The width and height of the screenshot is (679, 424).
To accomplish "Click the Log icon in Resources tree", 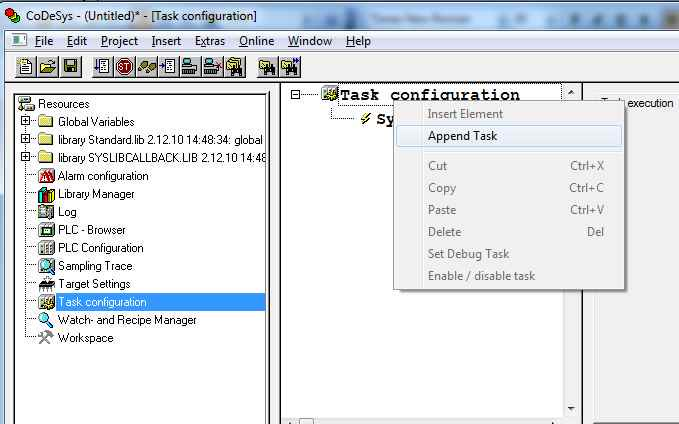I will pyautogui.click(x=46, y=212).
